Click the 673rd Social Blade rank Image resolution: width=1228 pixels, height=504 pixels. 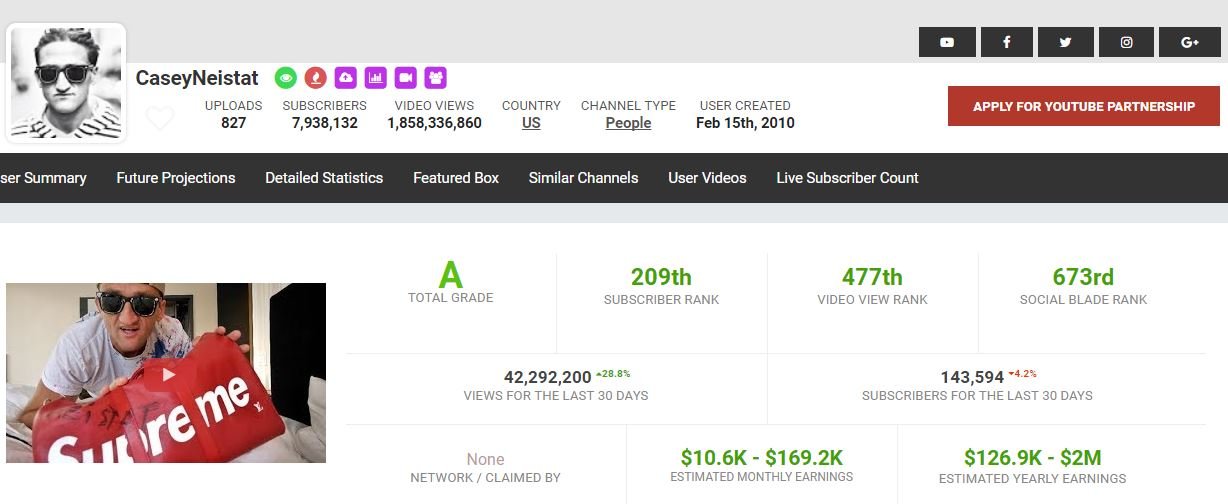pyautogui.click(x=1083, y=277)
